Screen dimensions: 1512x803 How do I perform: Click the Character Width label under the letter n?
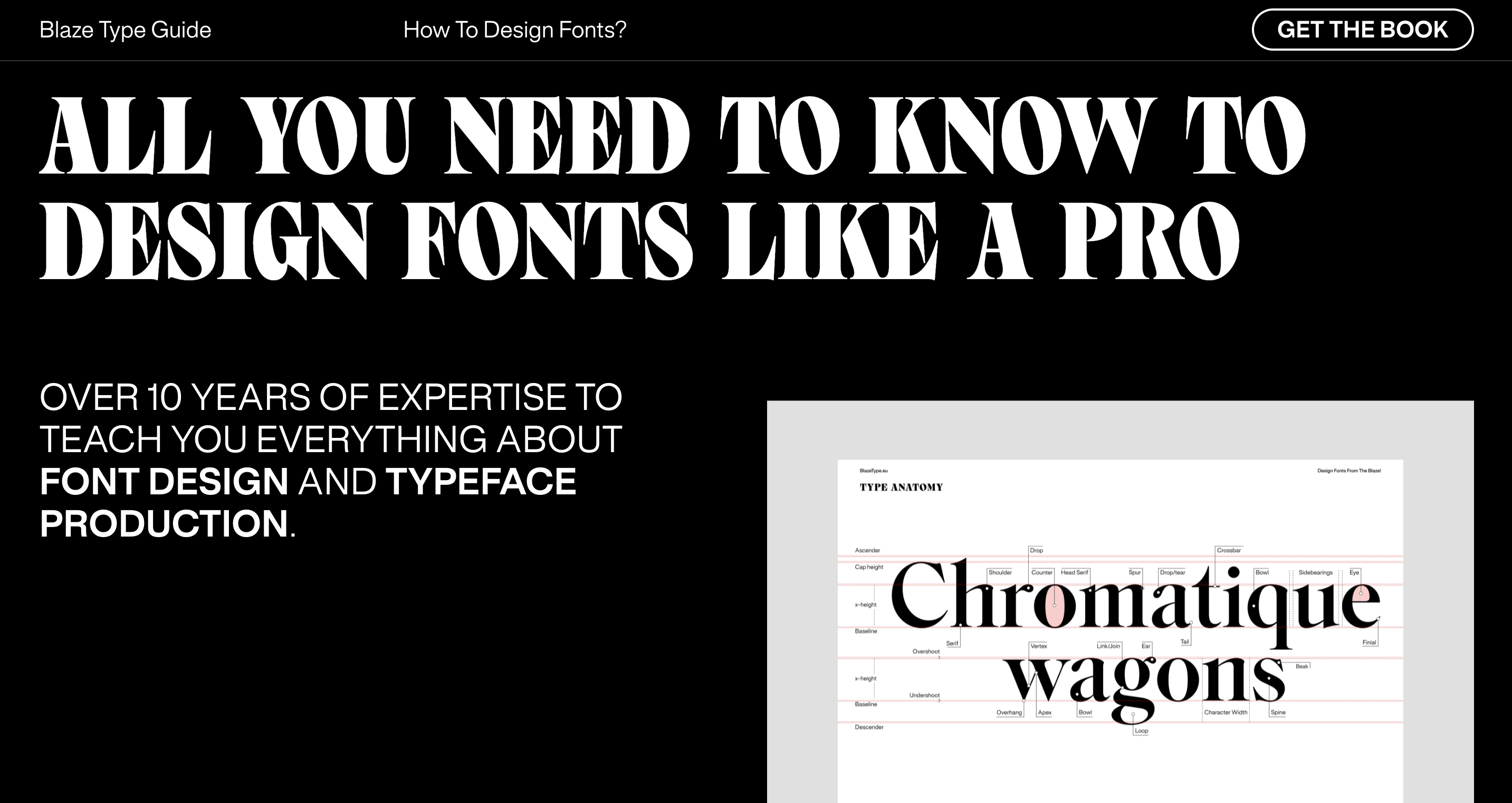[1226, 713]
